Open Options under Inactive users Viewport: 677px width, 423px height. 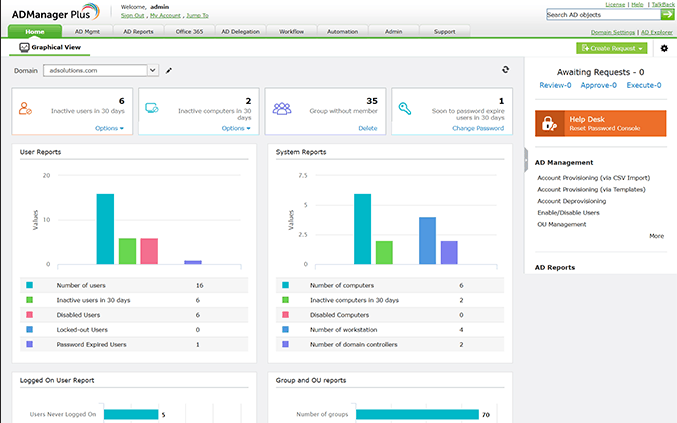point(109,128)
